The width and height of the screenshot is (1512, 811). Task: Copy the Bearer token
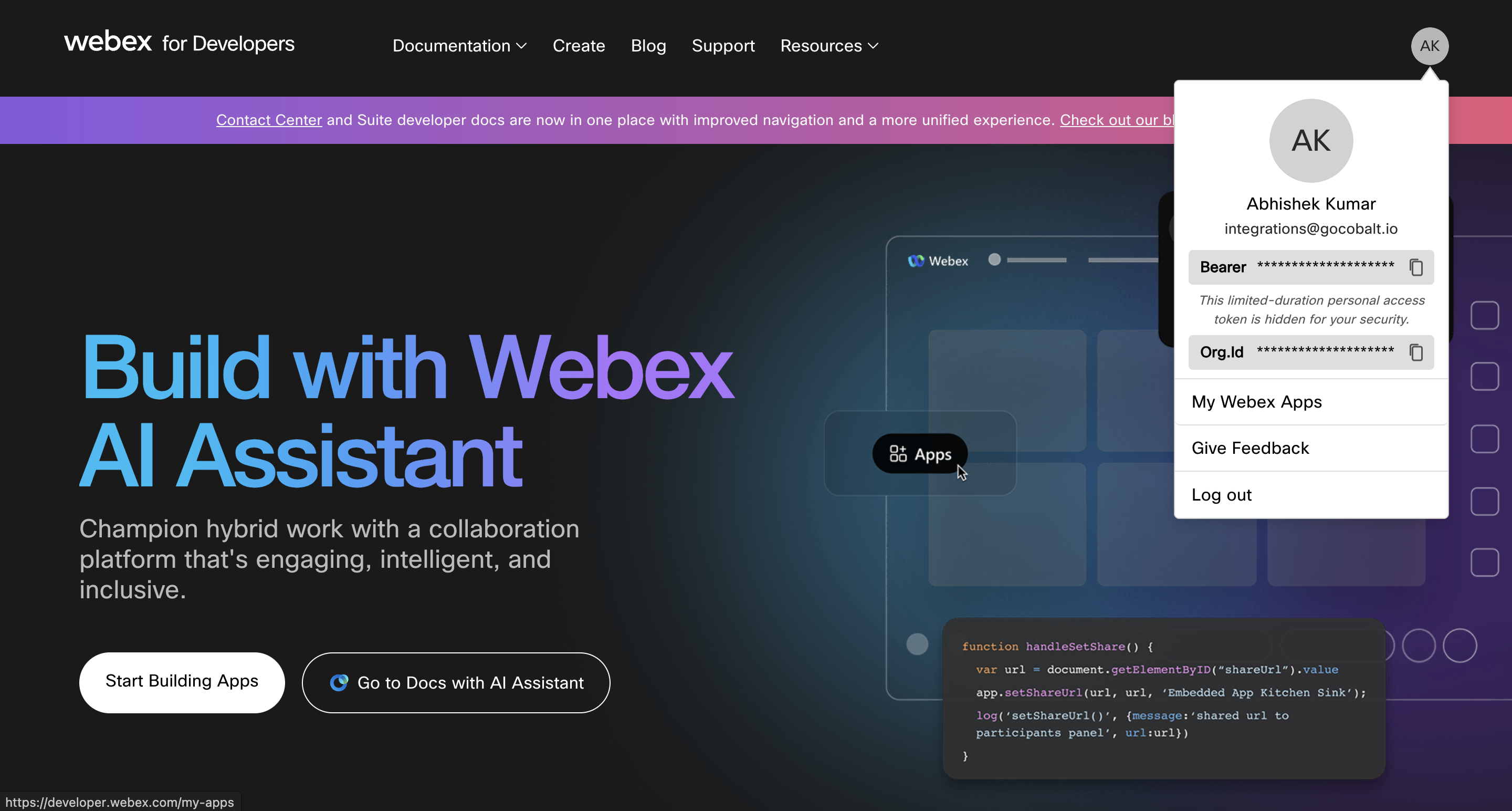coord(1416,267)
